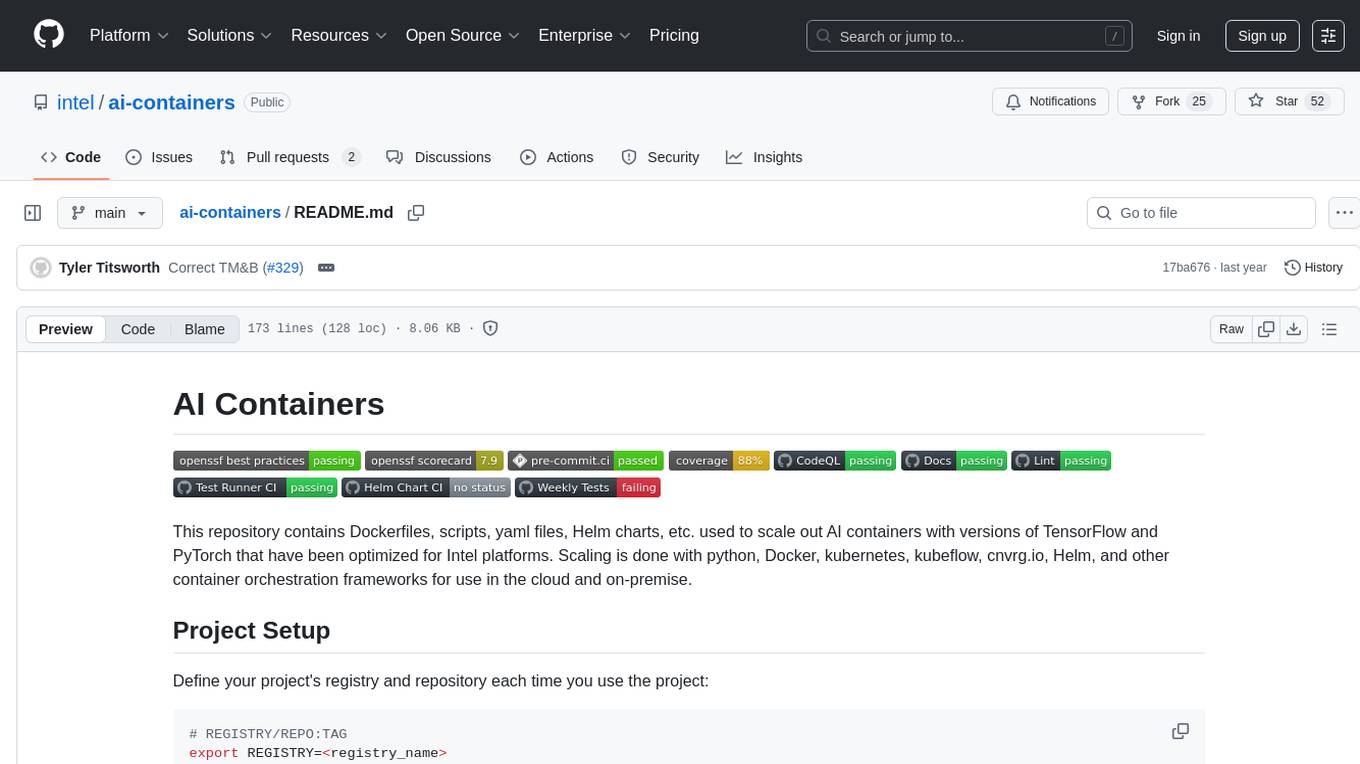The height and width of the screenshot is (764, 1360).
Task: Download the raw README file
Action: [1293, 329]
